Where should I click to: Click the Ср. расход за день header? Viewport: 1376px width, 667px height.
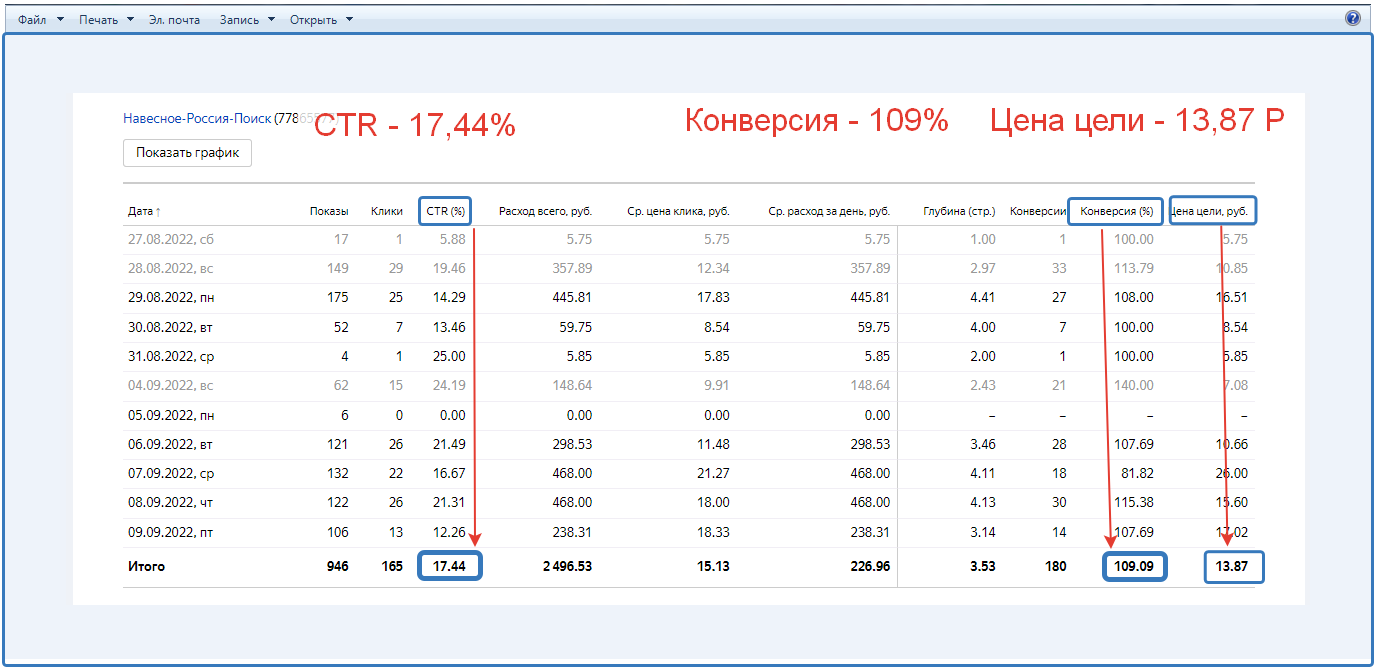(829, 211)
